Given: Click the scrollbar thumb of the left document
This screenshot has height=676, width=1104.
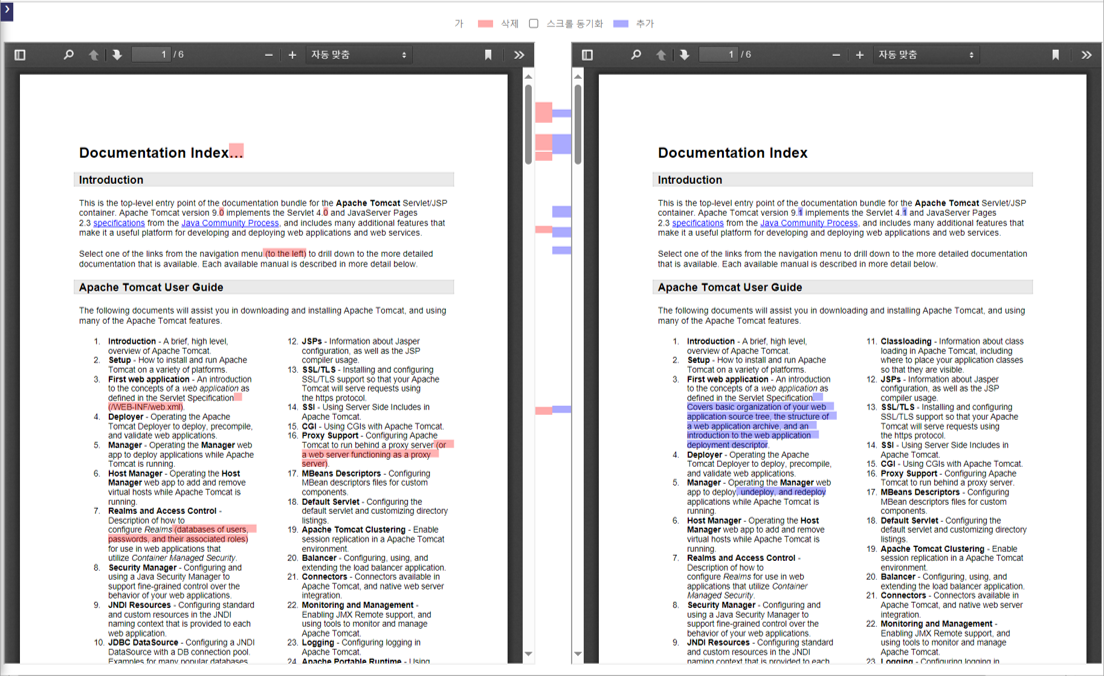Looking at the screenshot, I should [x=528, y=125].
